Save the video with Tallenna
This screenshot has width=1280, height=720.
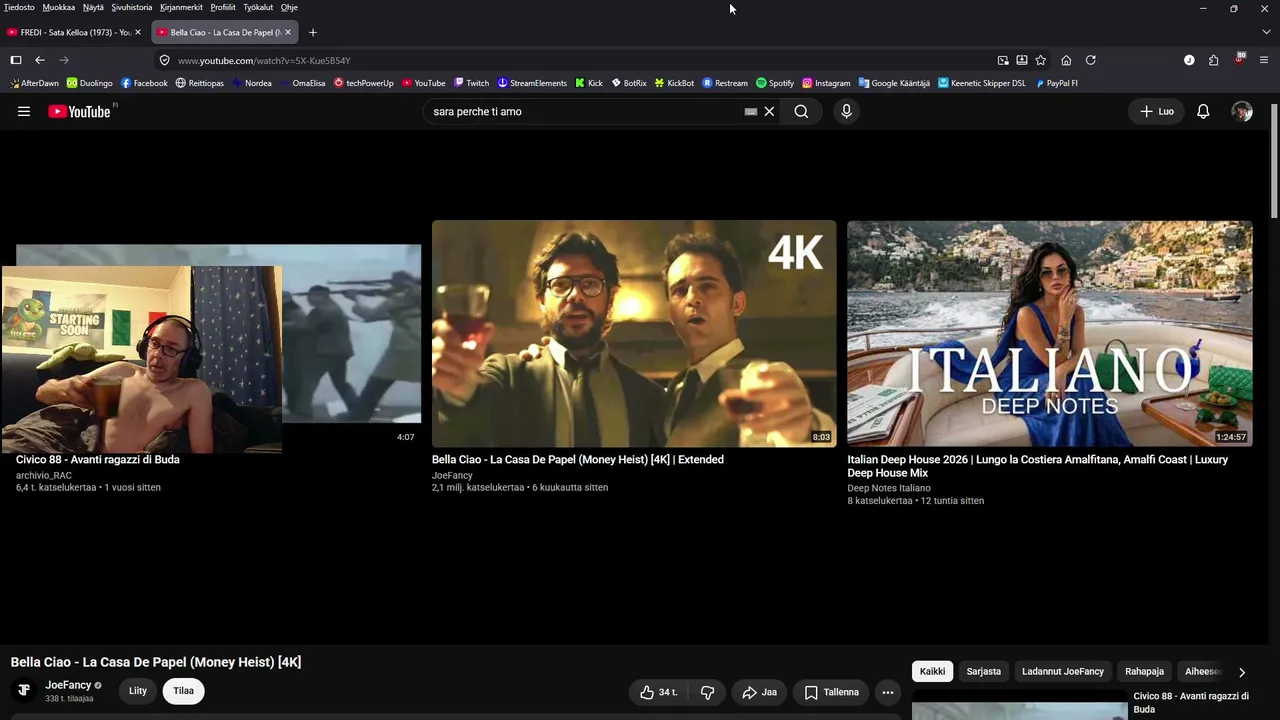[831, 692]
